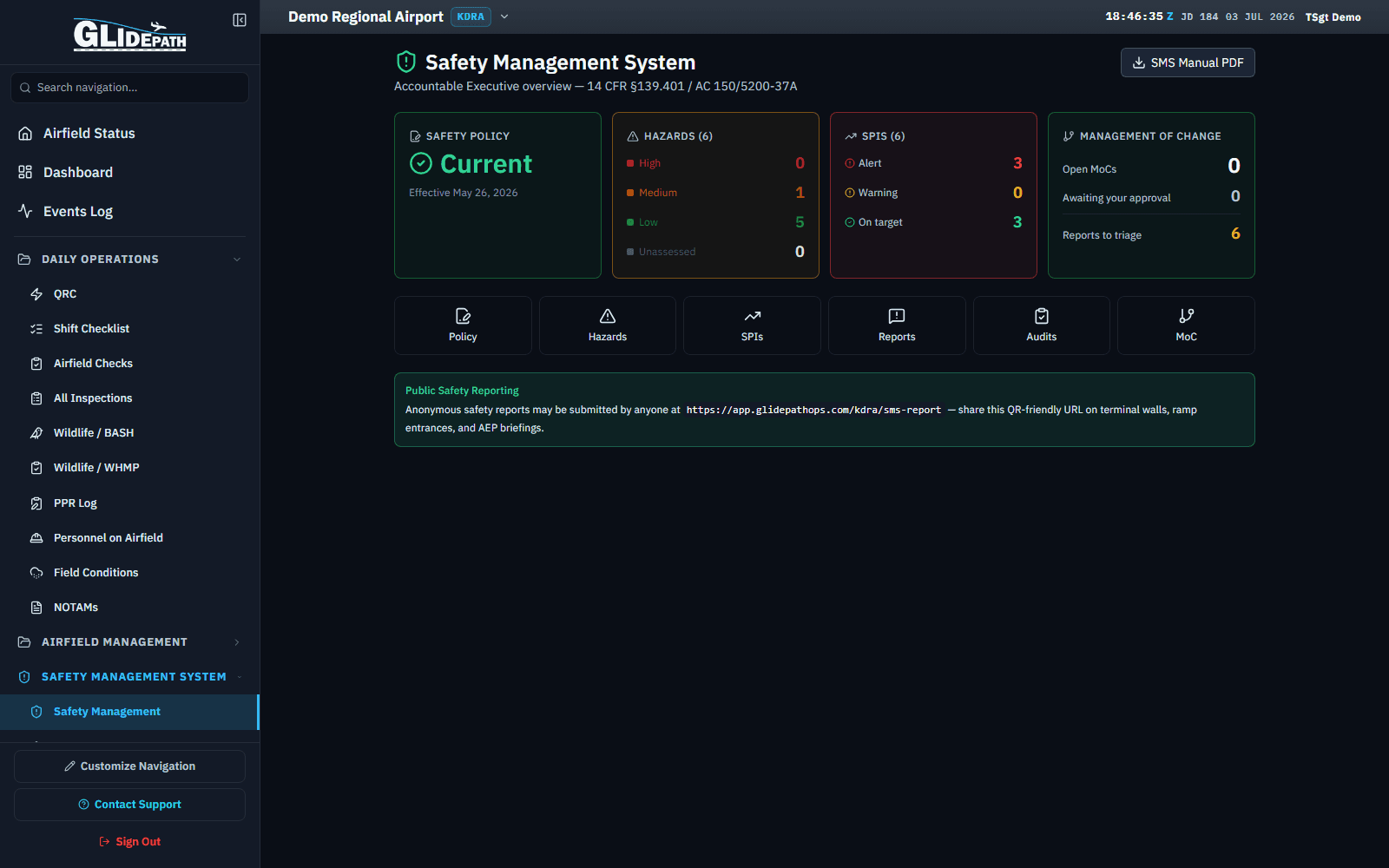
Task: Open SPIs quick-link tile
Action: tap(752, 325)
